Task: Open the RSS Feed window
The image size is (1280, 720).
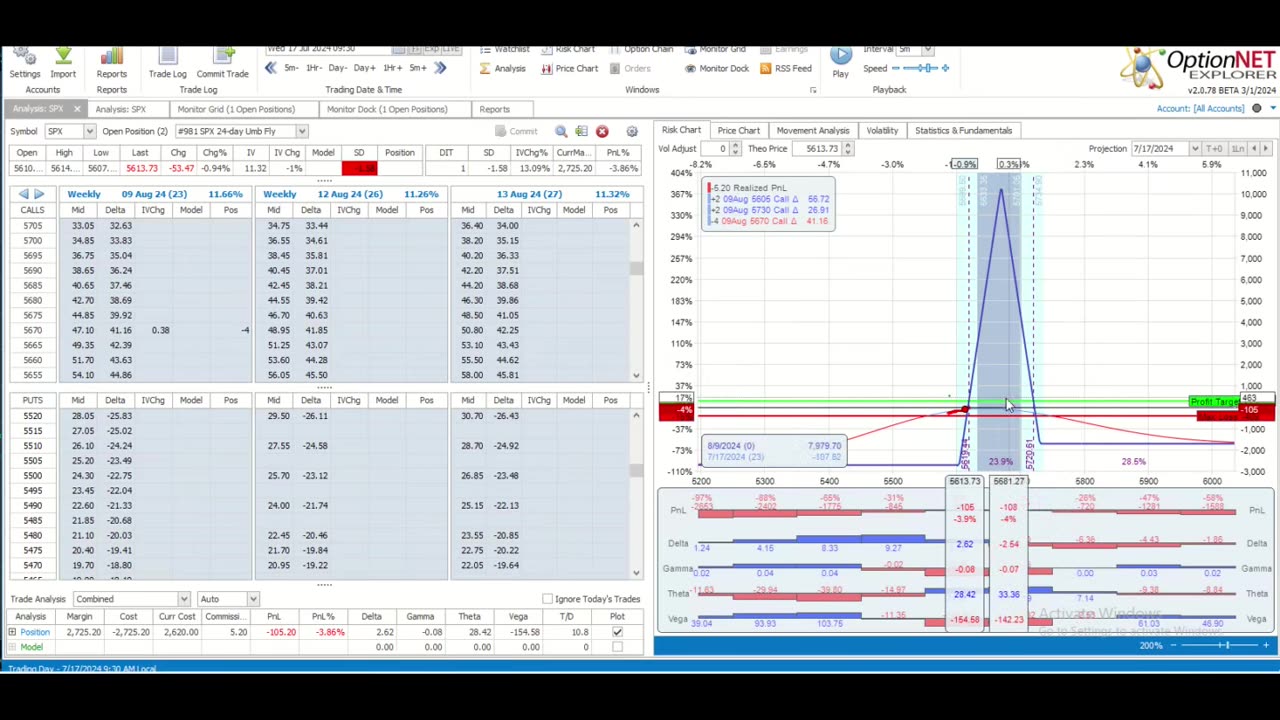Action: pos(786,68)
